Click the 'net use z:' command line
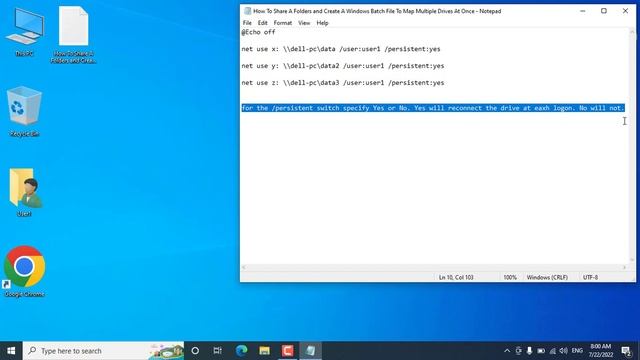This screenshot has width=640, height=360. 342,82
